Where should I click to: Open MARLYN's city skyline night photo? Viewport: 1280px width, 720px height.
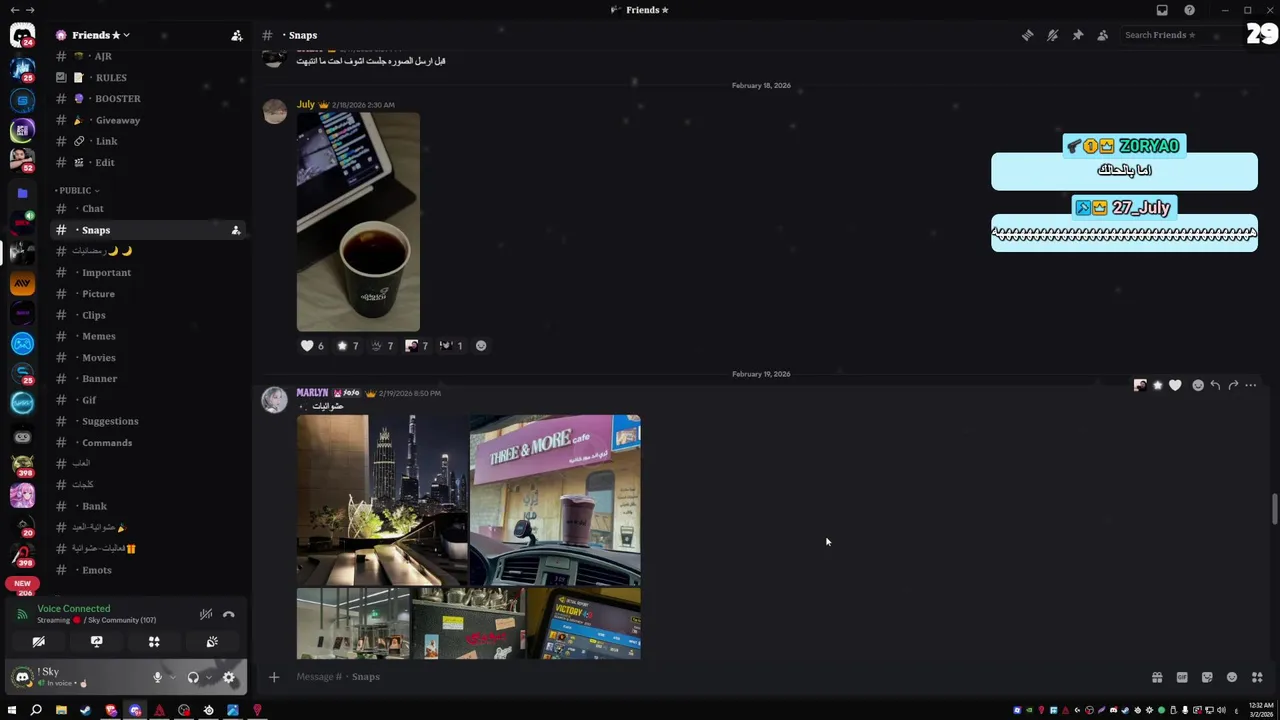pos(382,500)
